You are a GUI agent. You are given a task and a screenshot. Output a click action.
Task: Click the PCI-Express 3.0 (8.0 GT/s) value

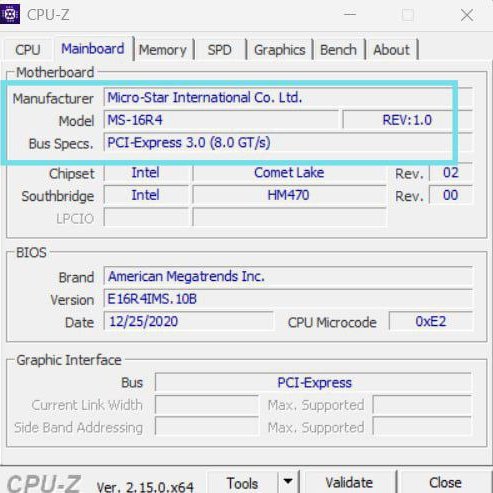(288, 143)
